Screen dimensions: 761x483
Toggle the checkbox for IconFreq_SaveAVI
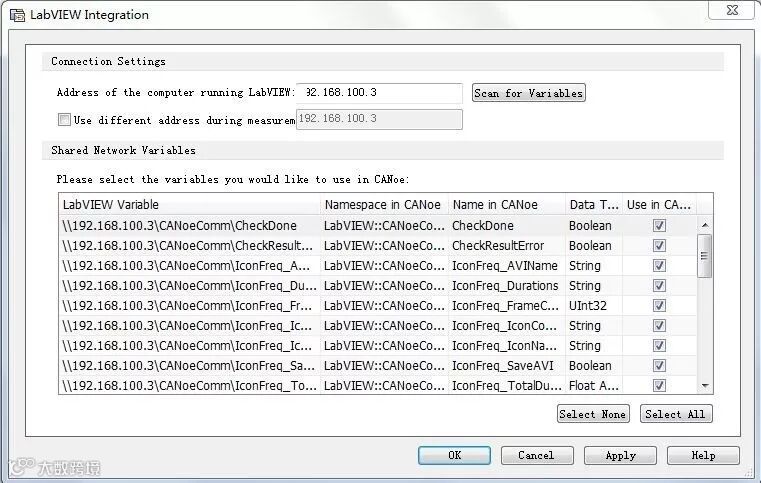tap(659, 366)
